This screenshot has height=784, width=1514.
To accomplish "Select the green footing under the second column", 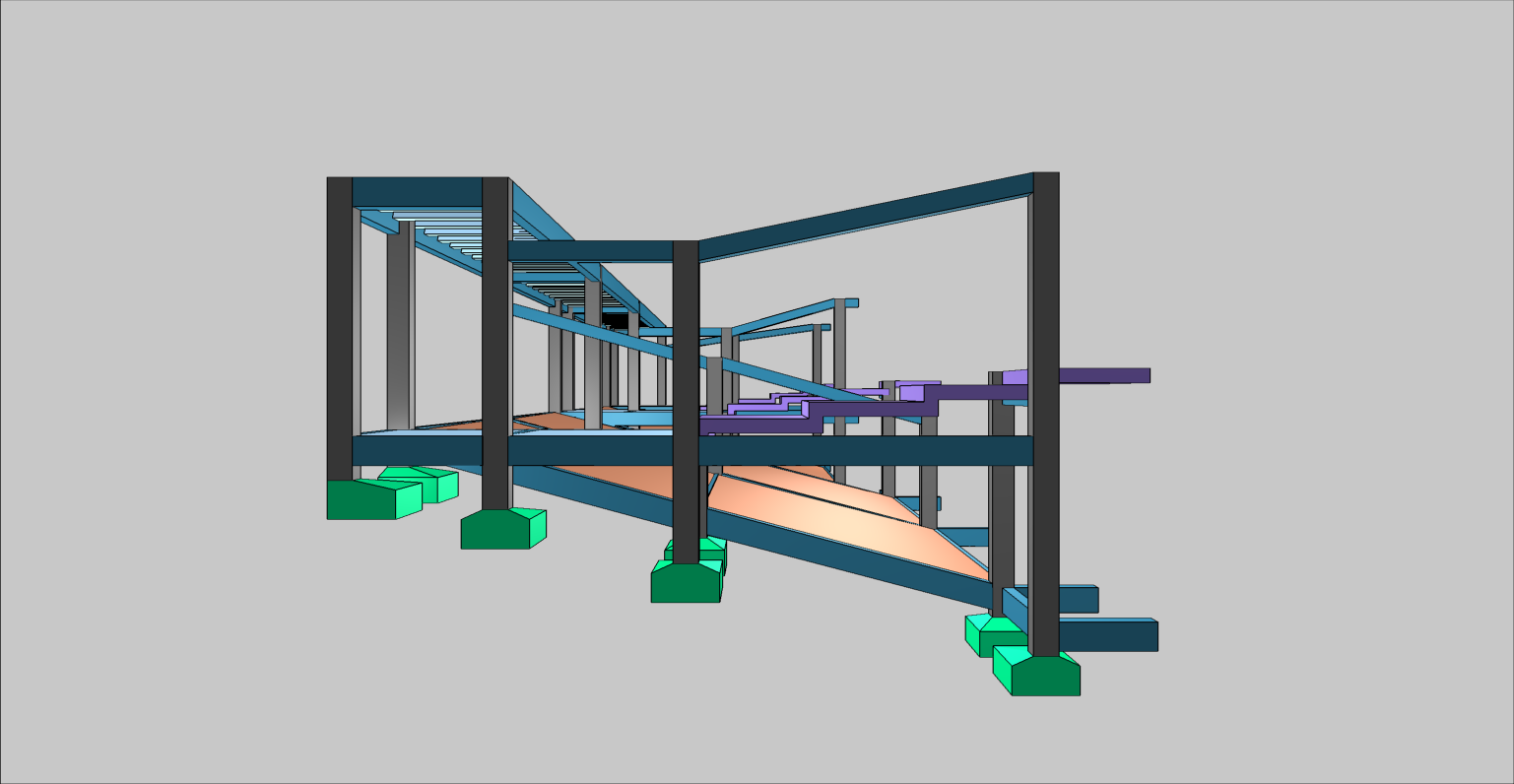I will [494, 530].
